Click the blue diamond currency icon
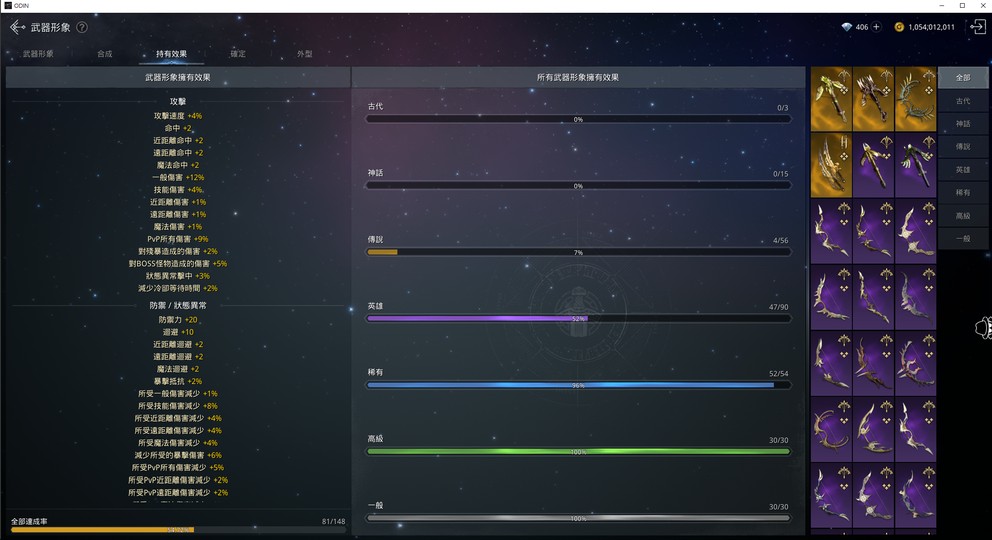 [x=846, y=27]
